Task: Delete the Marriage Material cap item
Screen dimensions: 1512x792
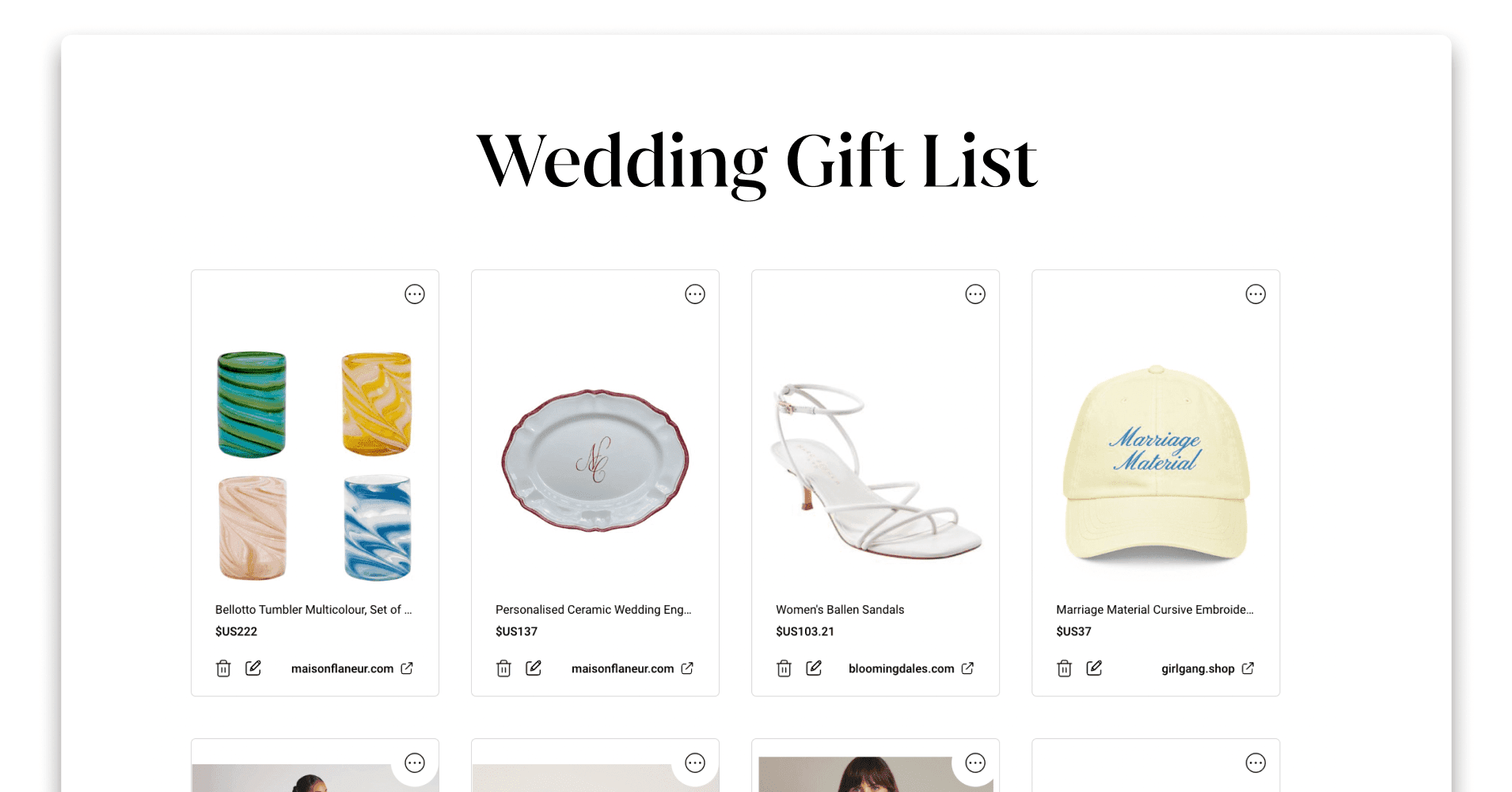Action: (x=1064, y=668)
